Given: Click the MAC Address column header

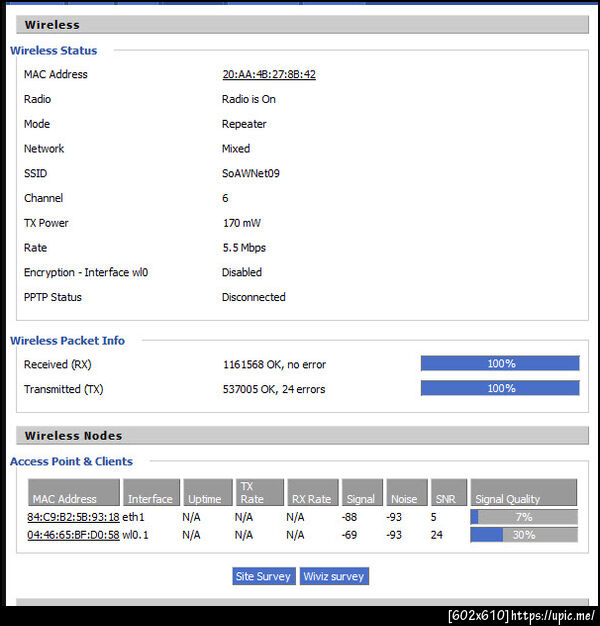Looking at the screenshot, I should (x=73, y=493).
